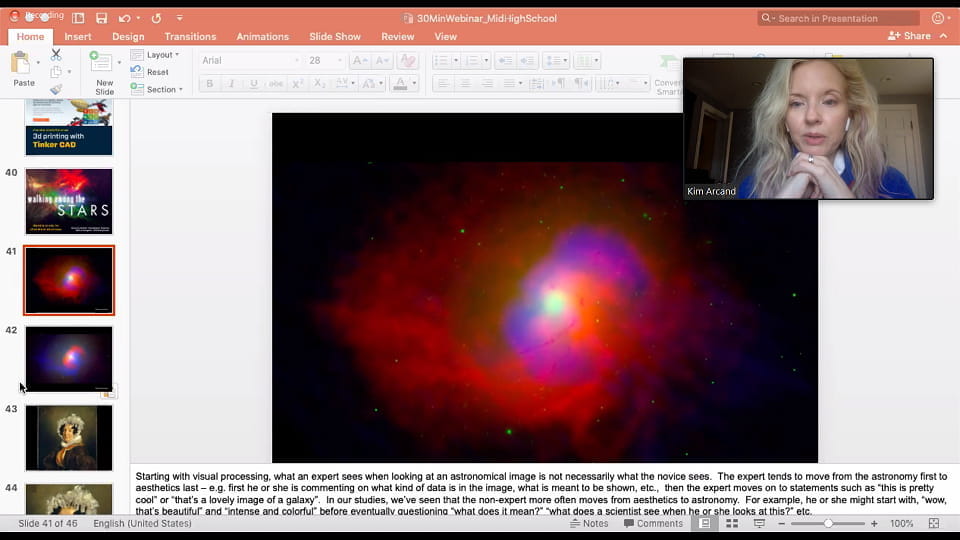Viewport: 960px width, 540px height.
Task: Open the Design ribbon tab
Action: tap(128, 37)
